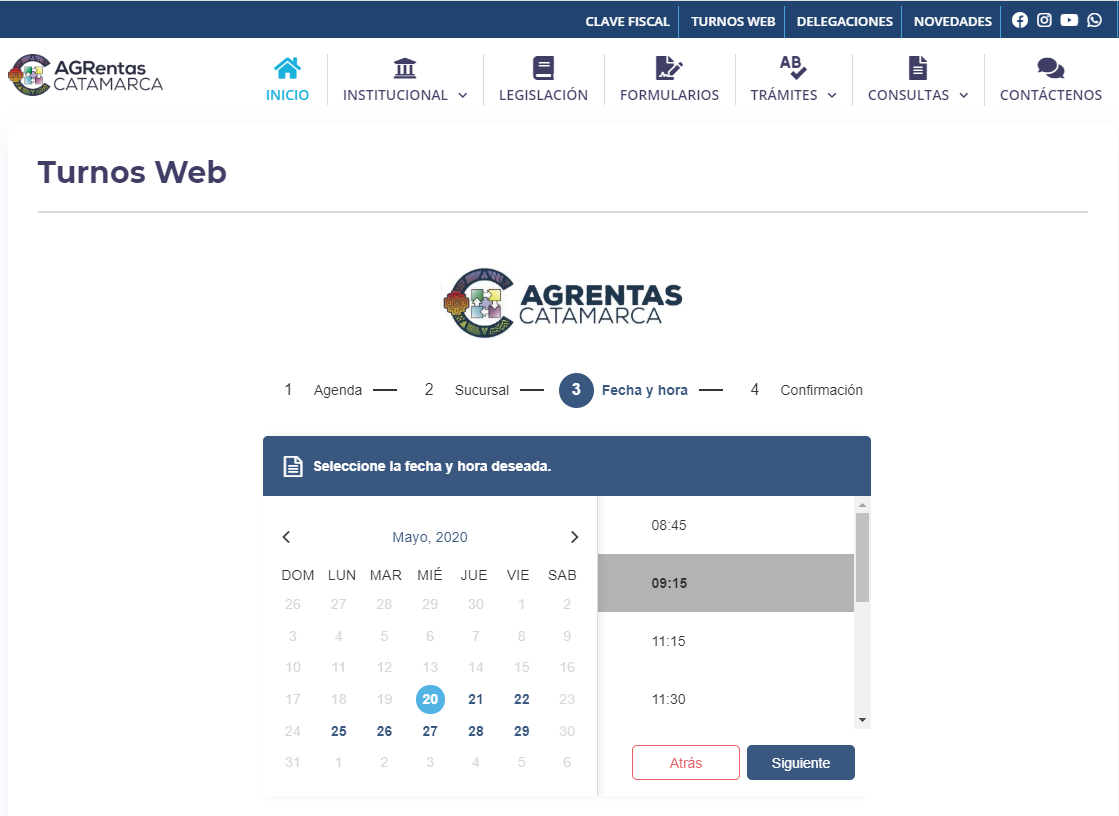Select step 1 Agenda
The width and height of the screenshot is (1119, 816).
coord(323,390)
